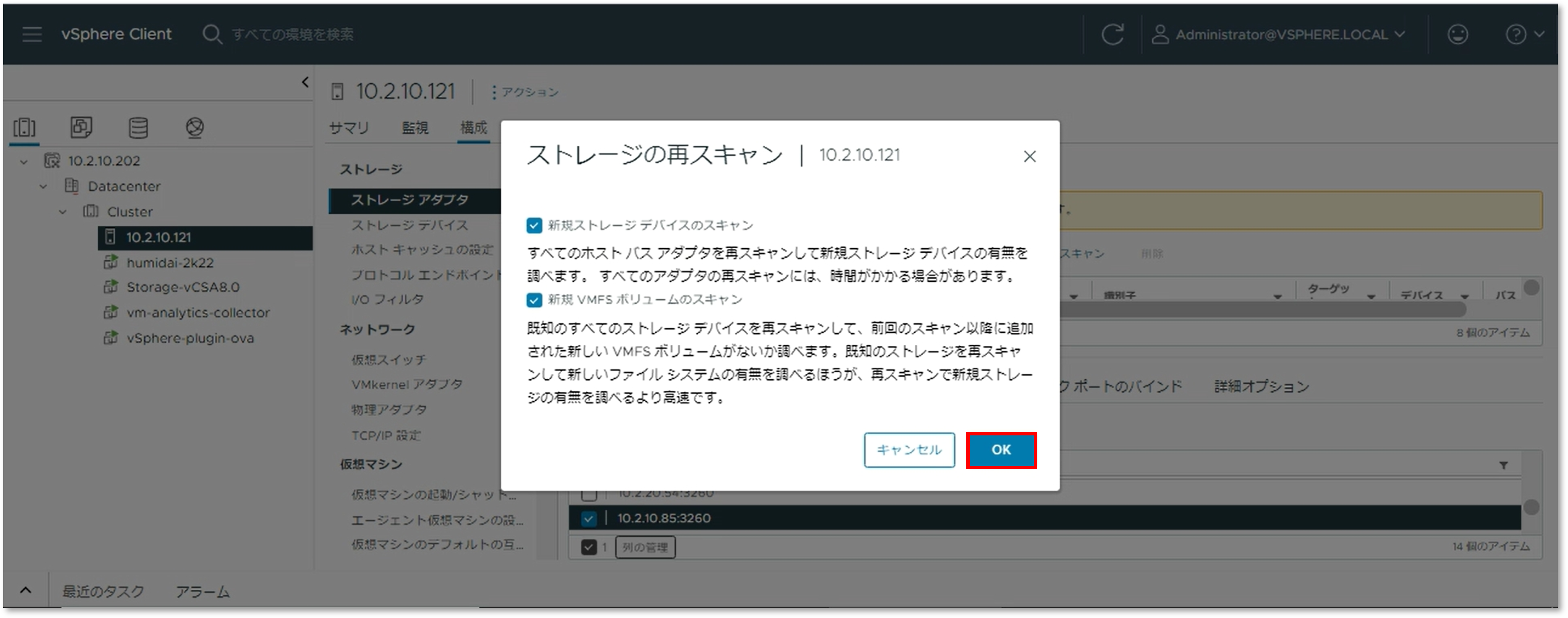
Task: Select TCP/IP 設定 in sidebar
Action: [x=386, y=435]
